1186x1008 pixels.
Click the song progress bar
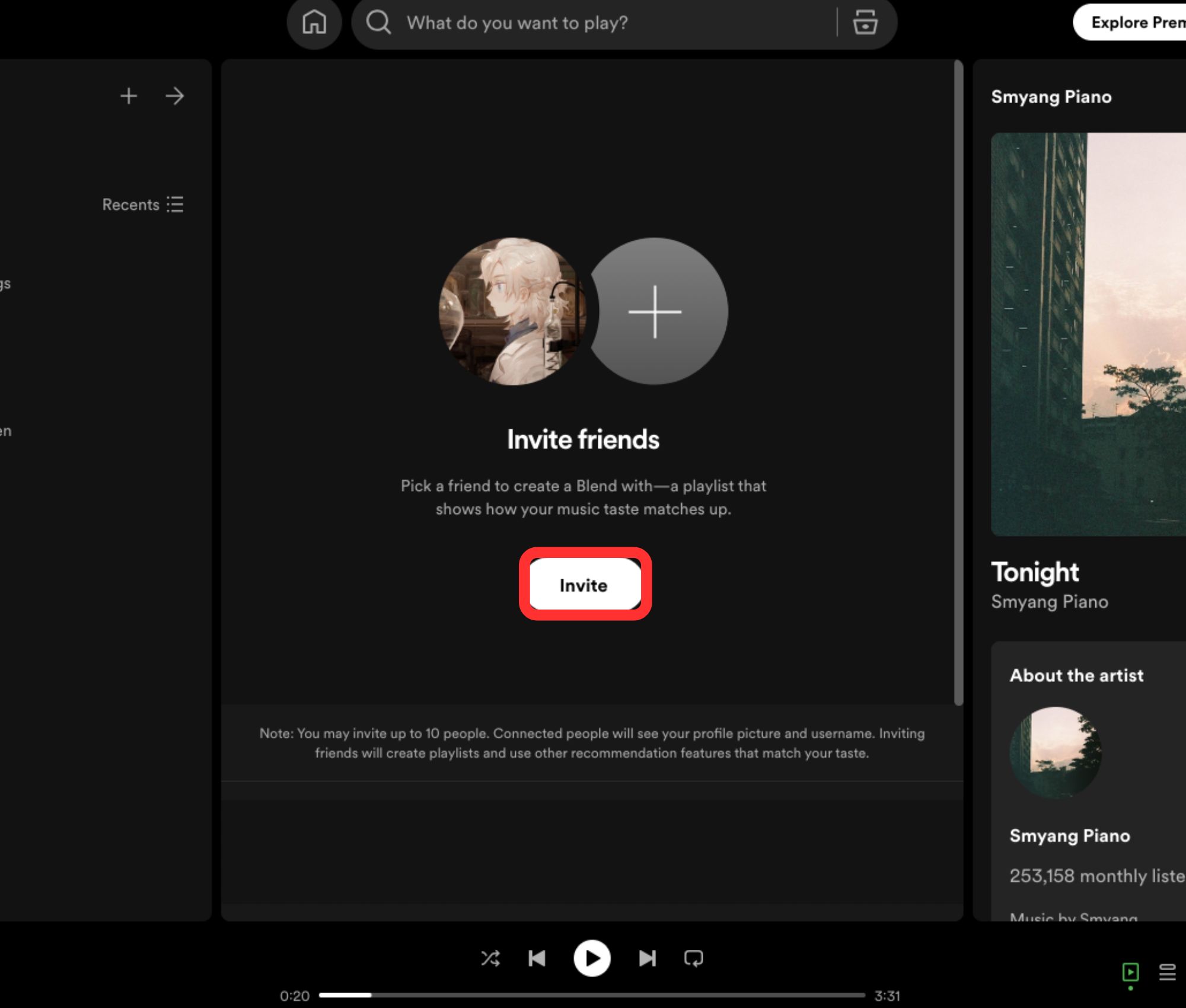(592, 995)
